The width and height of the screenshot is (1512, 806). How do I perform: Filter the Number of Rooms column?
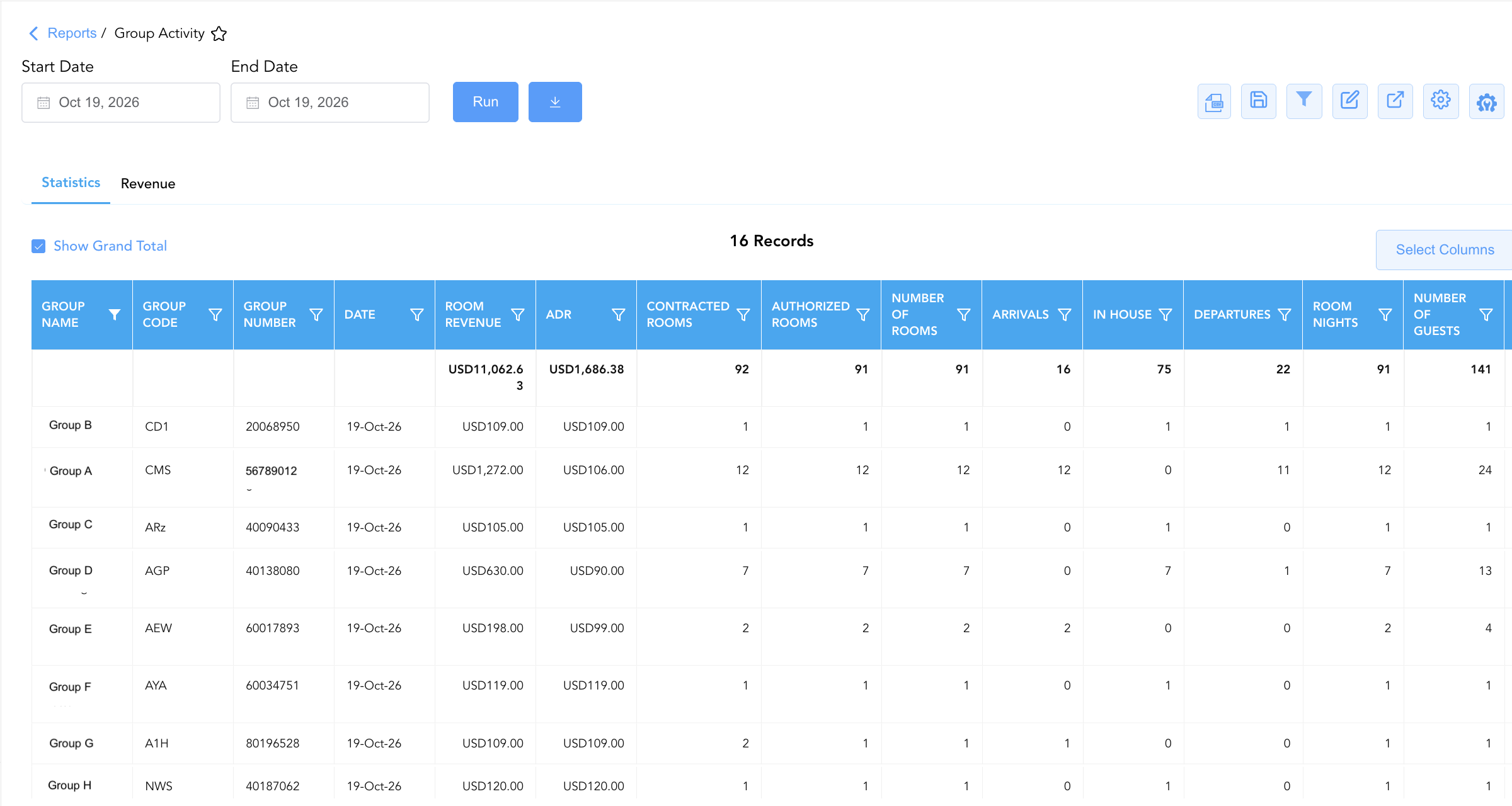point(964,314)
